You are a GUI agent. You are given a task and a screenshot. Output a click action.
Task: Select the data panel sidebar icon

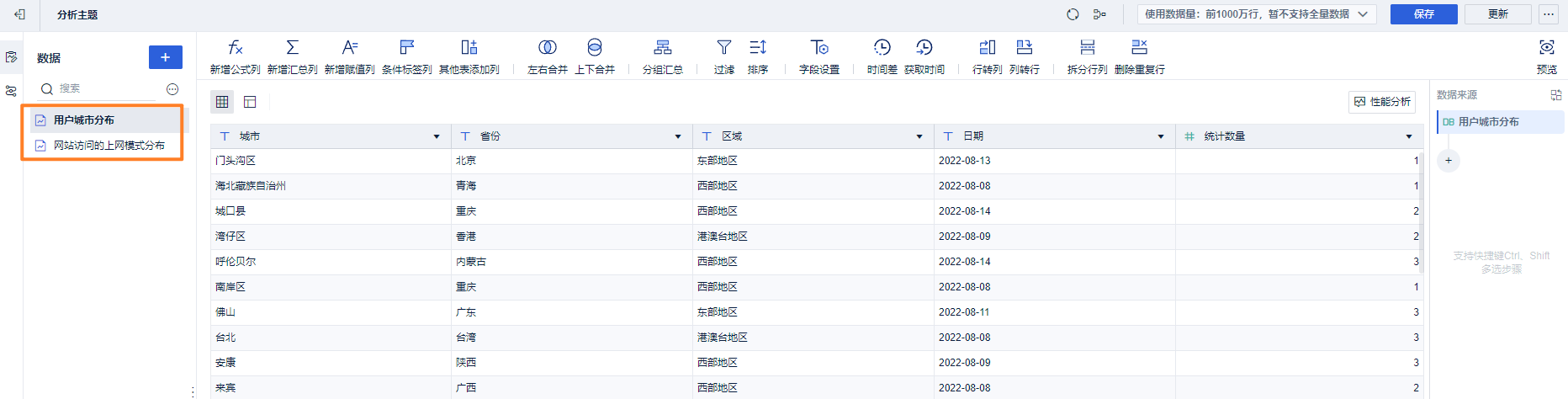coord(11,57)
